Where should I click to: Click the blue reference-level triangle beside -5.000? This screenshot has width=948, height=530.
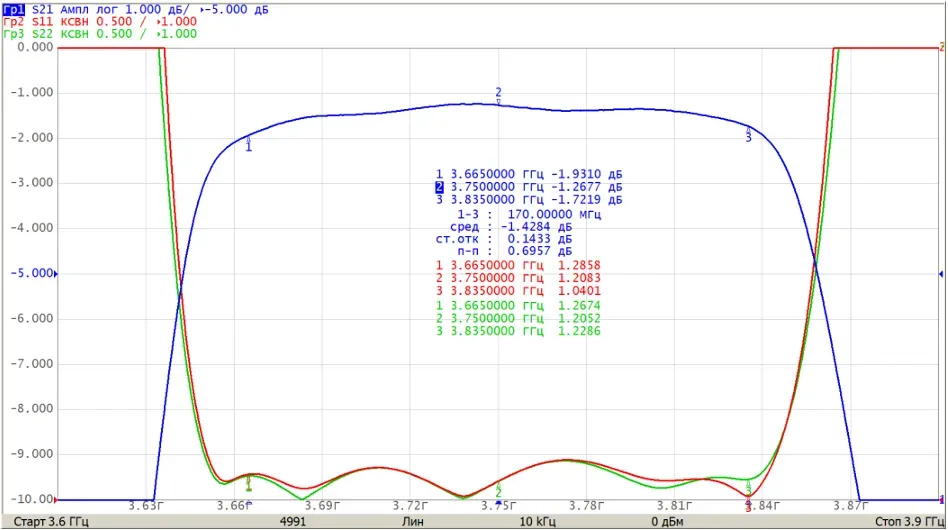coord(56,274)
